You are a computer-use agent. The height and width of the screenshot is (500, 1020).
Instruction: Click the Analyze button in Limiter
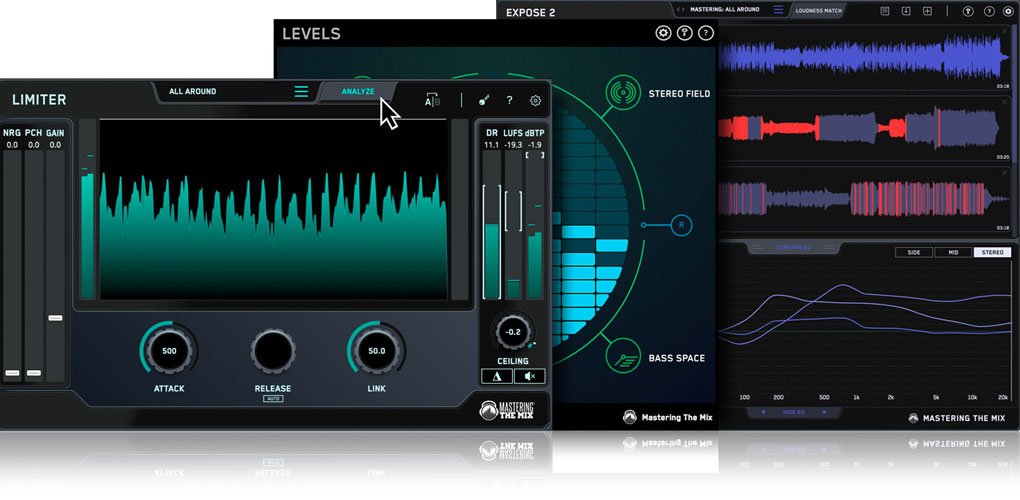pos(358,91)
